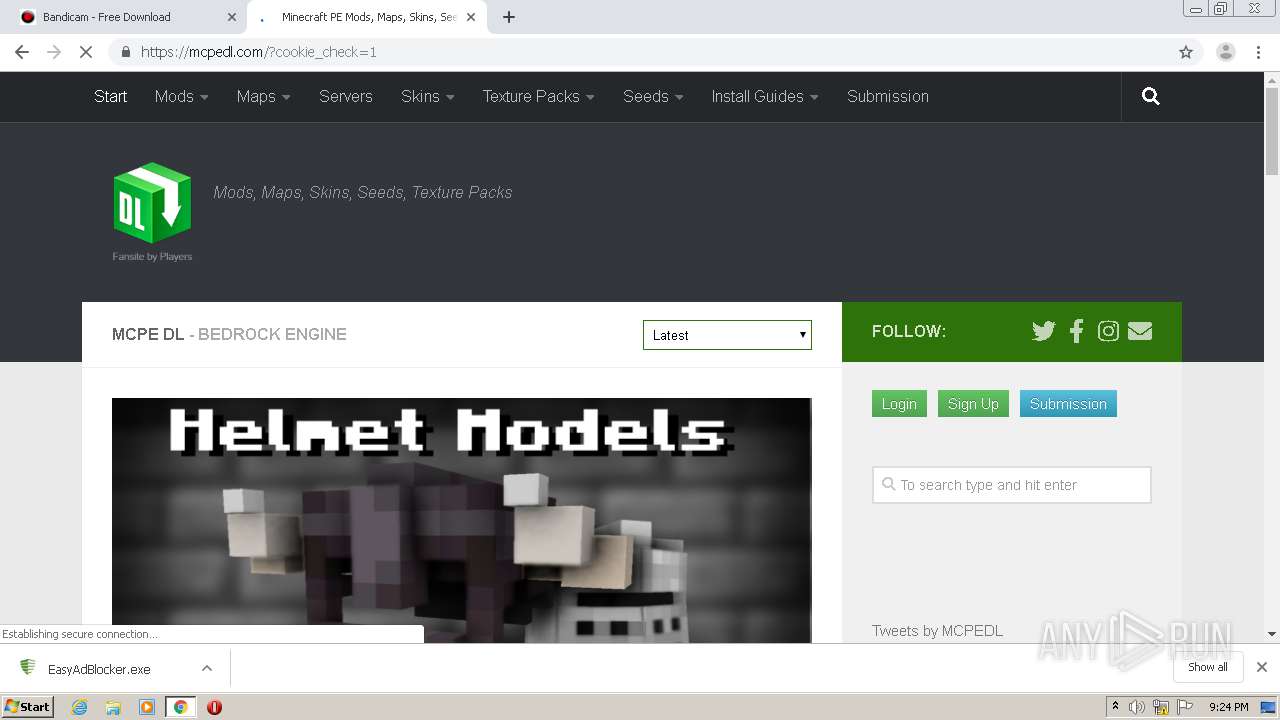The width and height of the screenshot is (1280, 720).
Task: Stop page loading with X button
Action: coord(86,52)
